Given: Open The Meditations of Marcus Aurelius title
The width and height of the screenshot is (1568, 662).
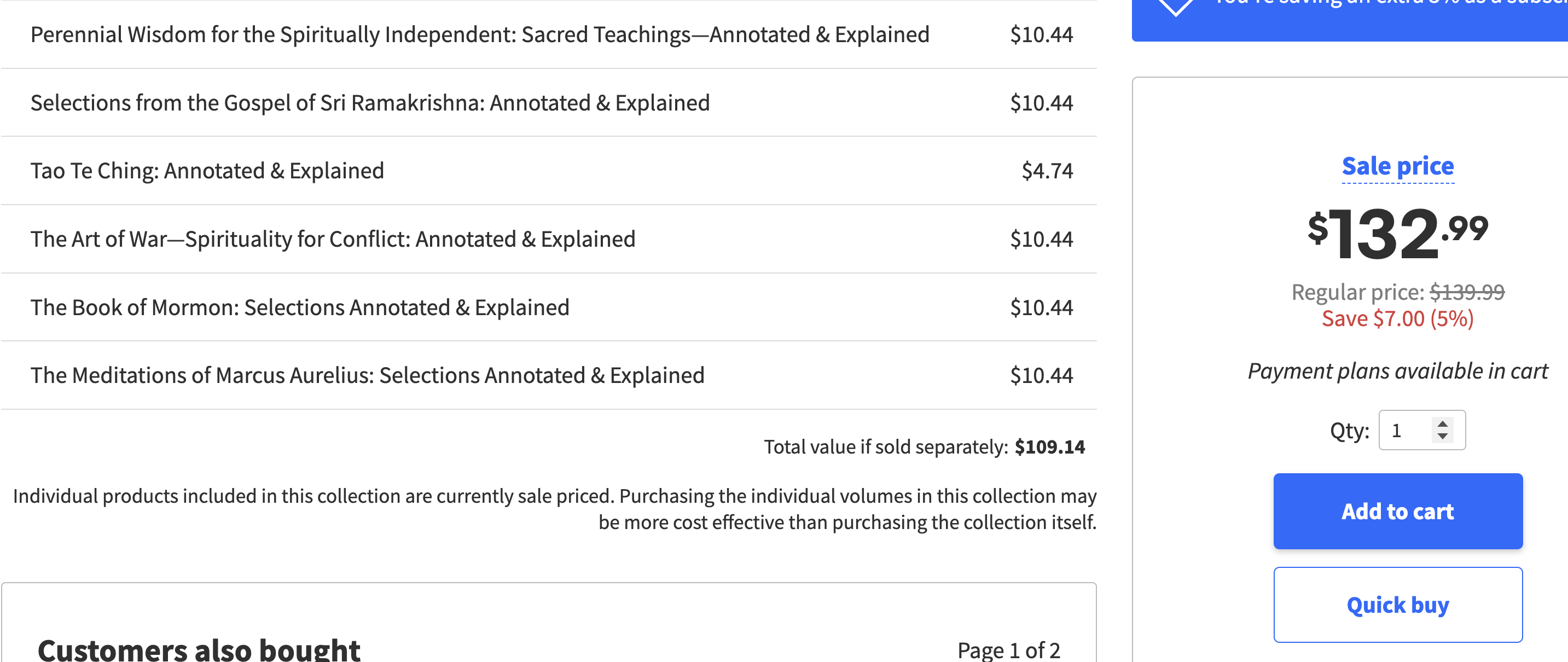Looking at the screenshot, I should coord(368,375).
